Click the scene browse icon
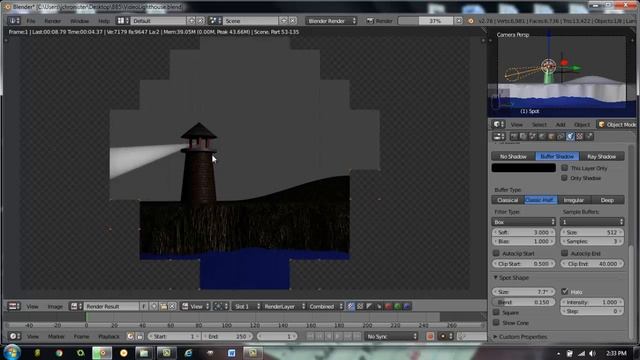640x360 pixels. point(215,20)
